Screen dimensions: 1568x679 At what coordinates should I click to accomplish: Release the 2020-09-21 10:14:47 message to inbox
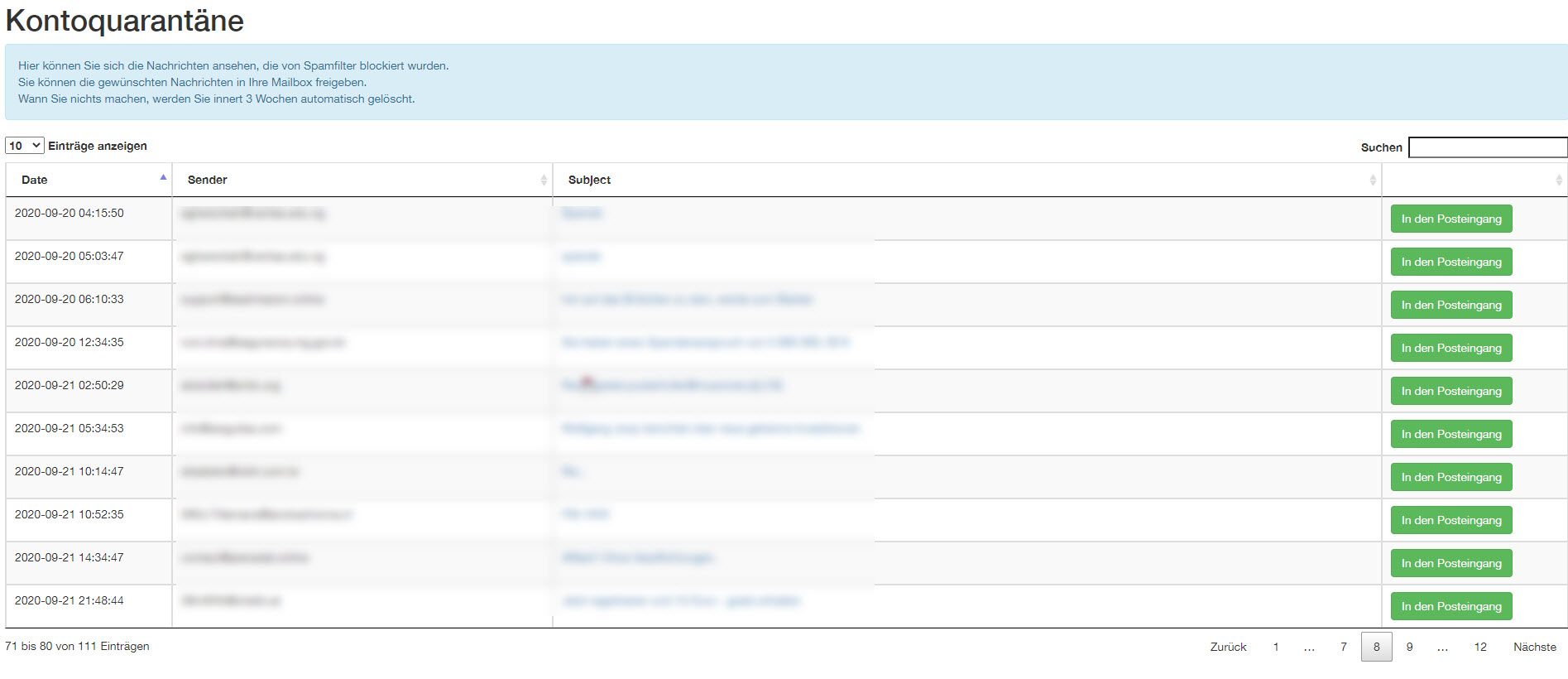tap(1451, 478)
